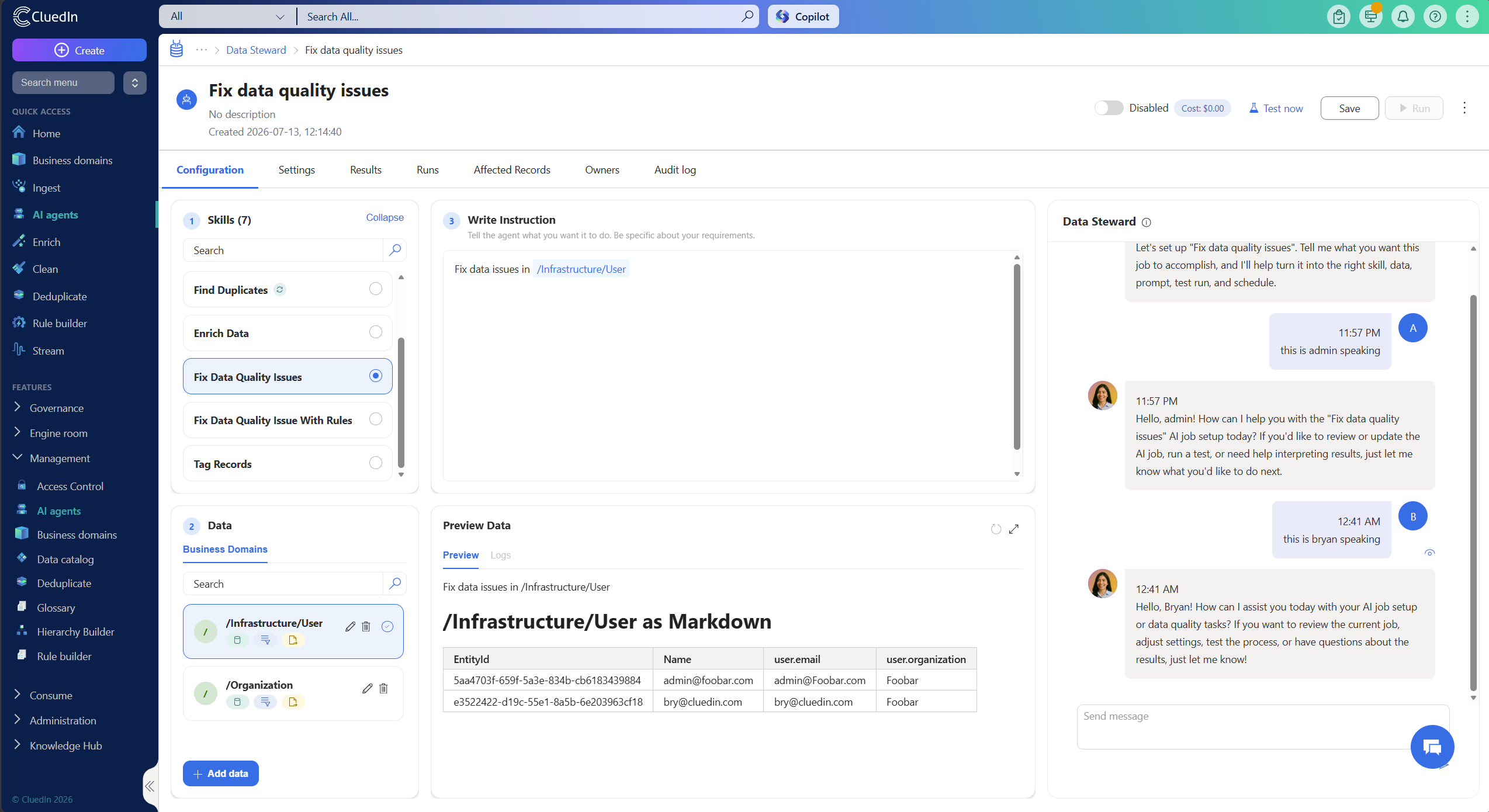Expand the breadcrumb ellipsis

click(x=201, y=50)
